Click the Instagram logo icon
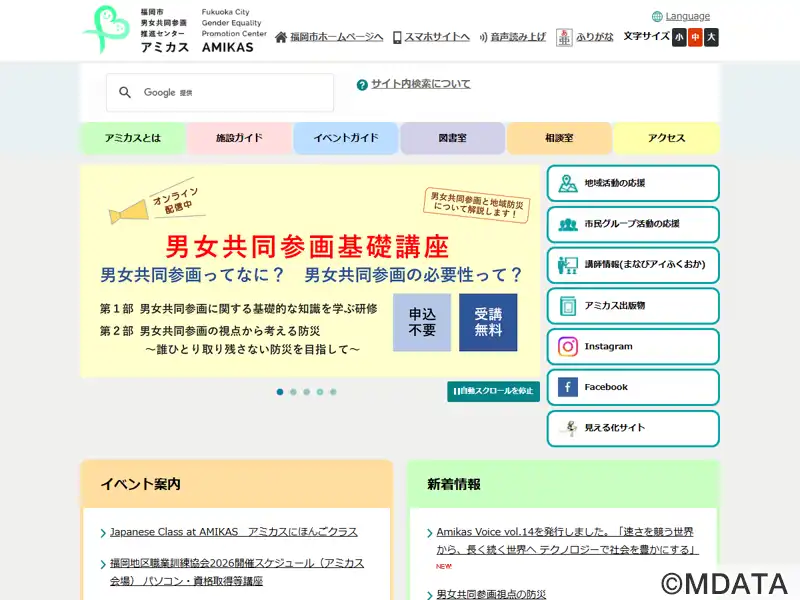Viewport: 800px width, 600px height. coord(567,346)
